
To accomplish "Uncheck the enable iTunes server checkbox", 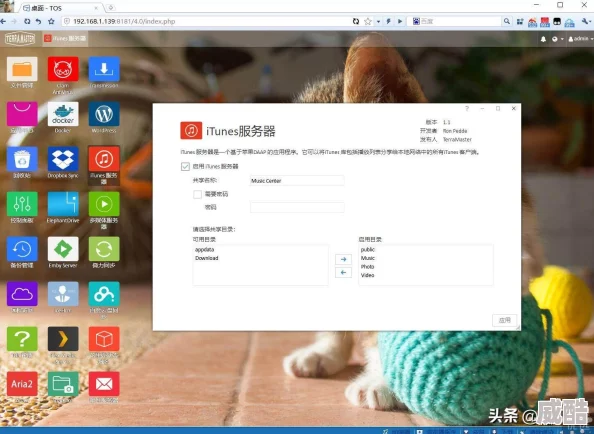I will click(x=185, y=166).
